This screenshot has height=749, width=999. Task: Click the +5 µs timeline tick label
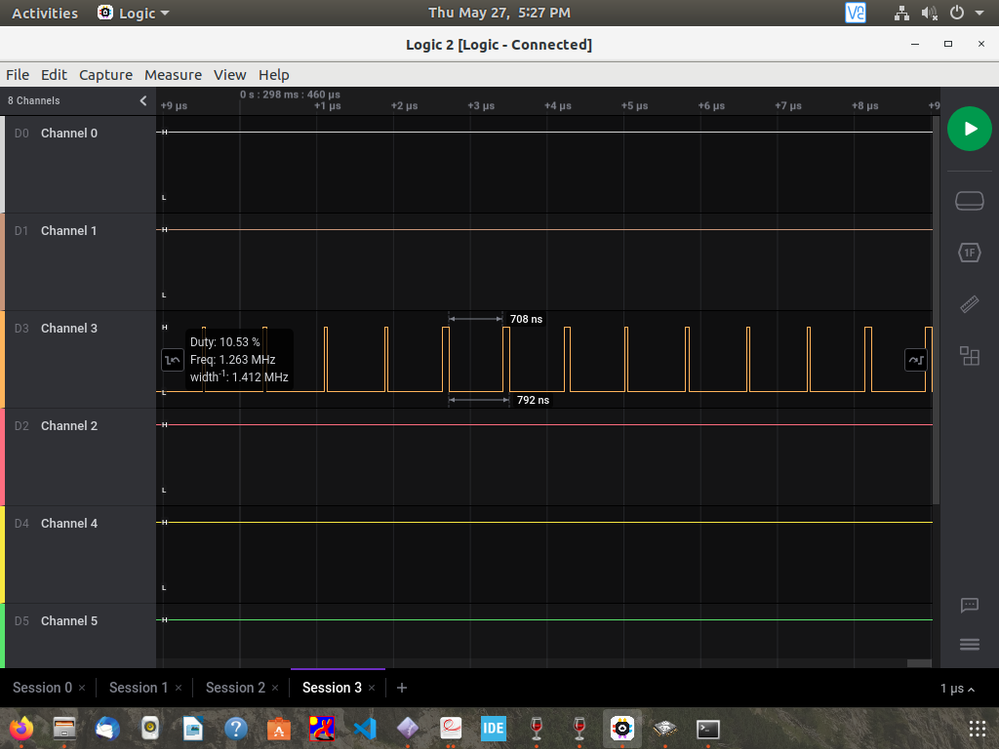(635, 106)
